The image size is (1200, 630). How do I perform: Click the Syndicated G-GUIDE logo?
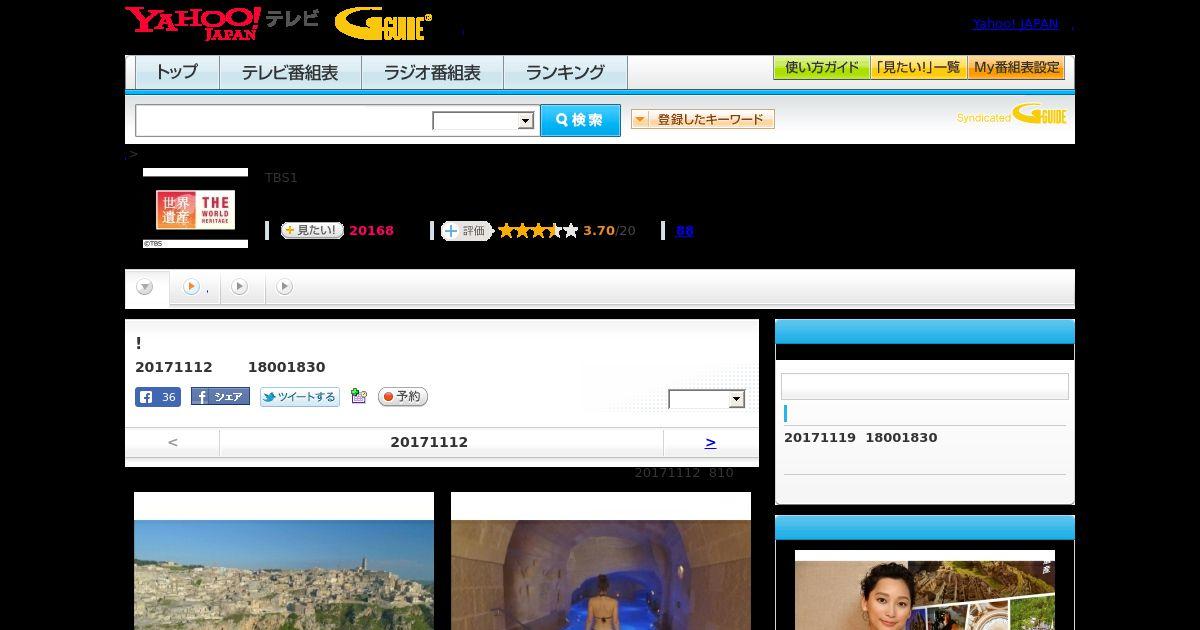1011,115
